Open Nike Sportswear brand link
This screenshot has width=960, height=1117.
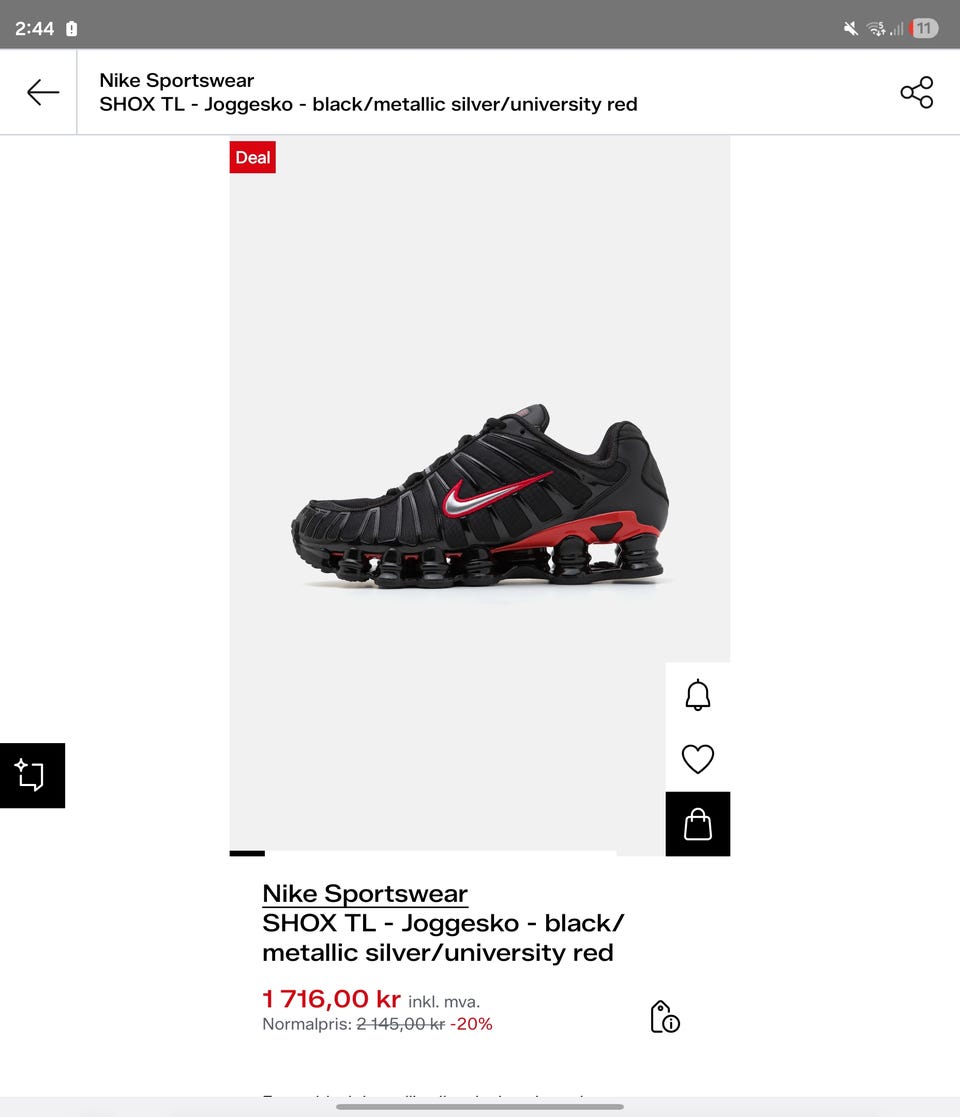click(x=365, y=893)
